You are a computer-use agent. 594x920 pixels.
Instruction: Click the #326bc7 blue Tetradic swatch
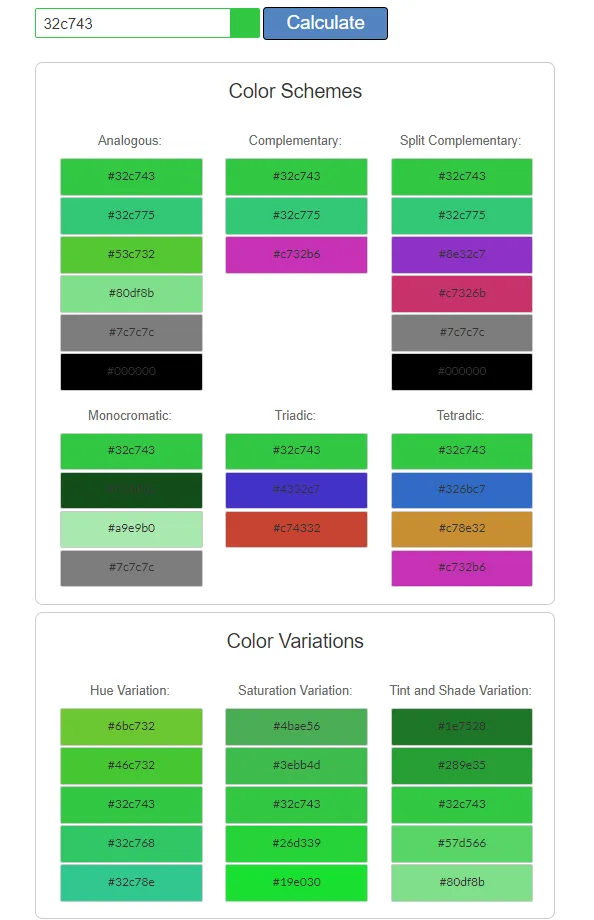point(462,490)
